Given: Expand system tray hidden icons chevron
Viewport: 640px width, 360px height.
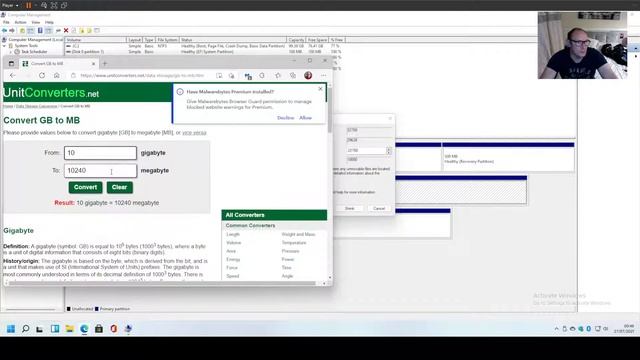Looking at the screenshot, I should tap(556, 329).
